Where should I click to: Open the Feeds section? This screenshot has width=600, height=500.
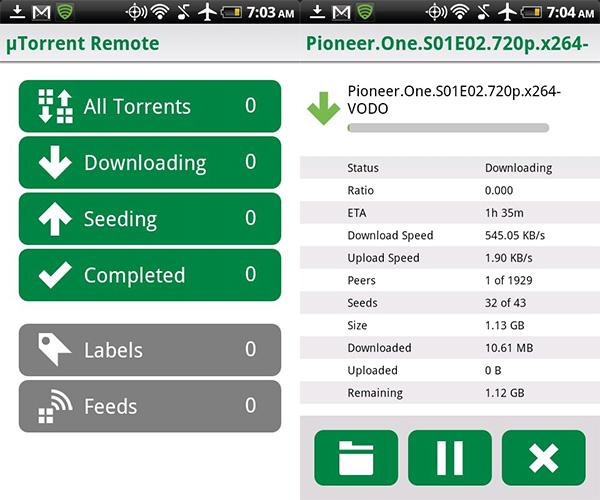150,406
